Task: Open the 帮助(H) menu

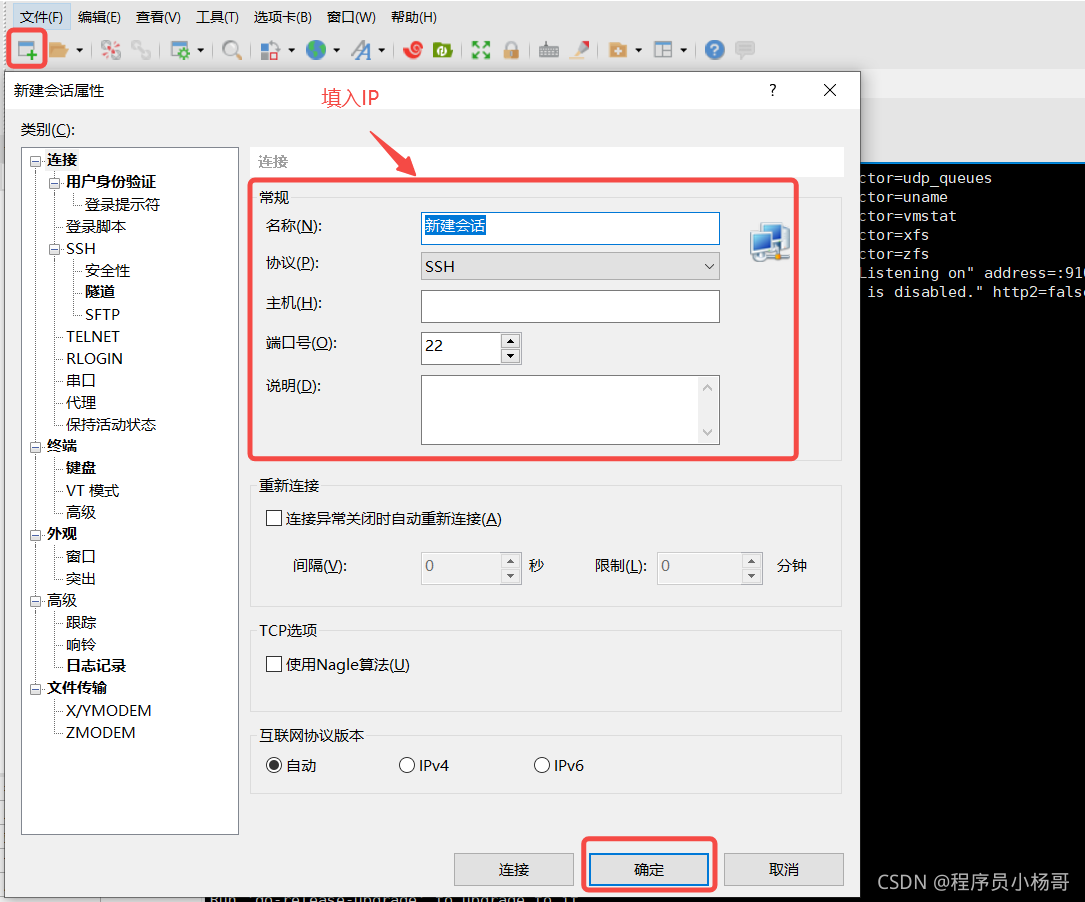Action: coord(414,17)
